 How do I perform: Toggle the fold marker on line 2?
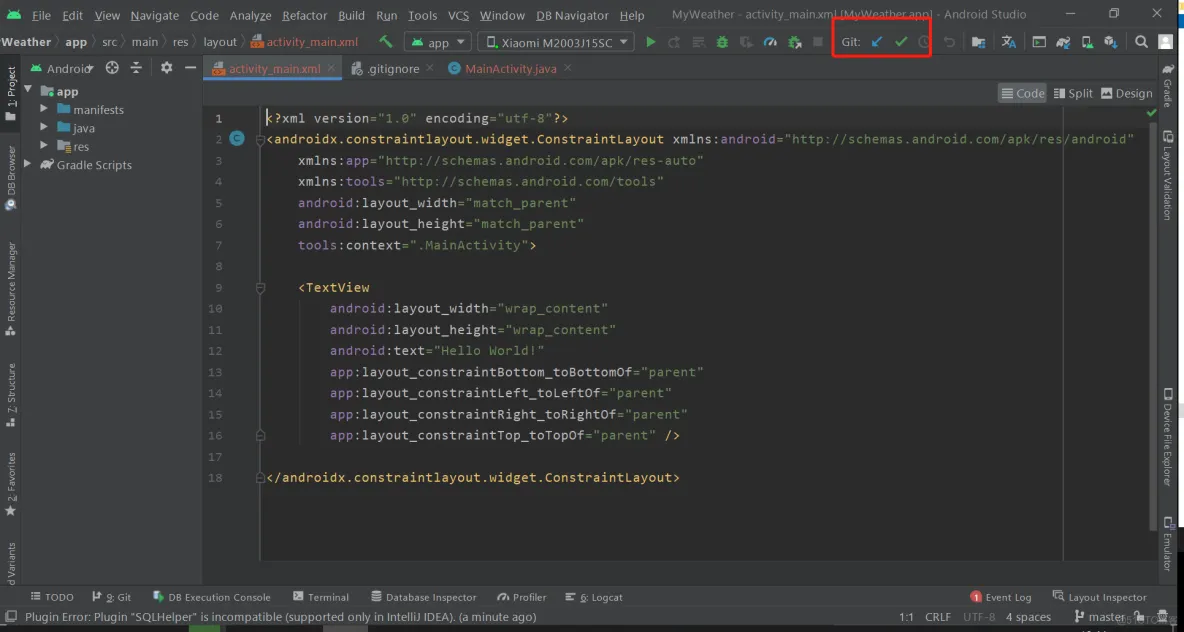[x=261, y=139]
